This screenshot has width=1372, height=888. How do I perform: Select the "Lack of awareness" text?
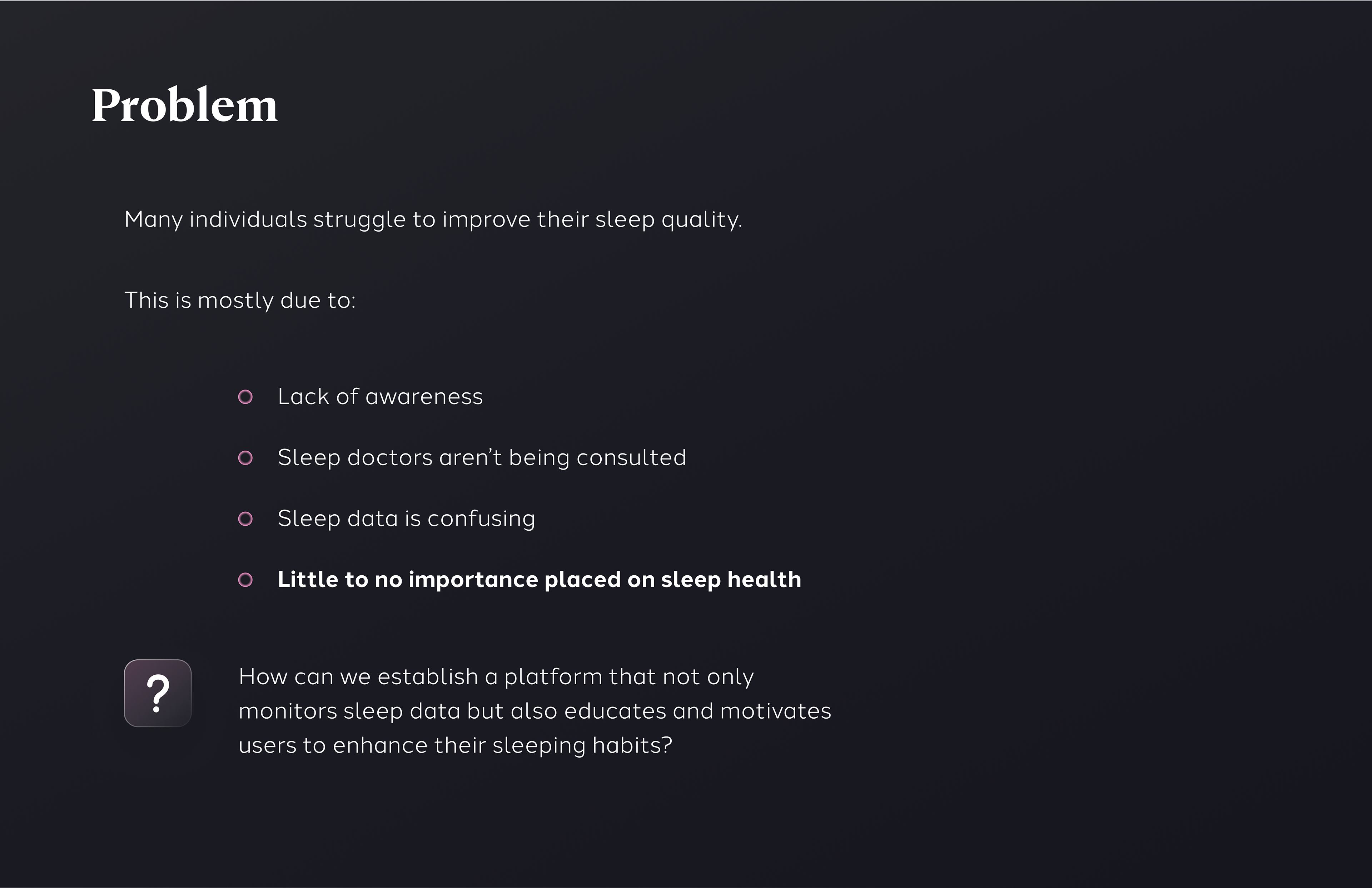pos(380,397)
